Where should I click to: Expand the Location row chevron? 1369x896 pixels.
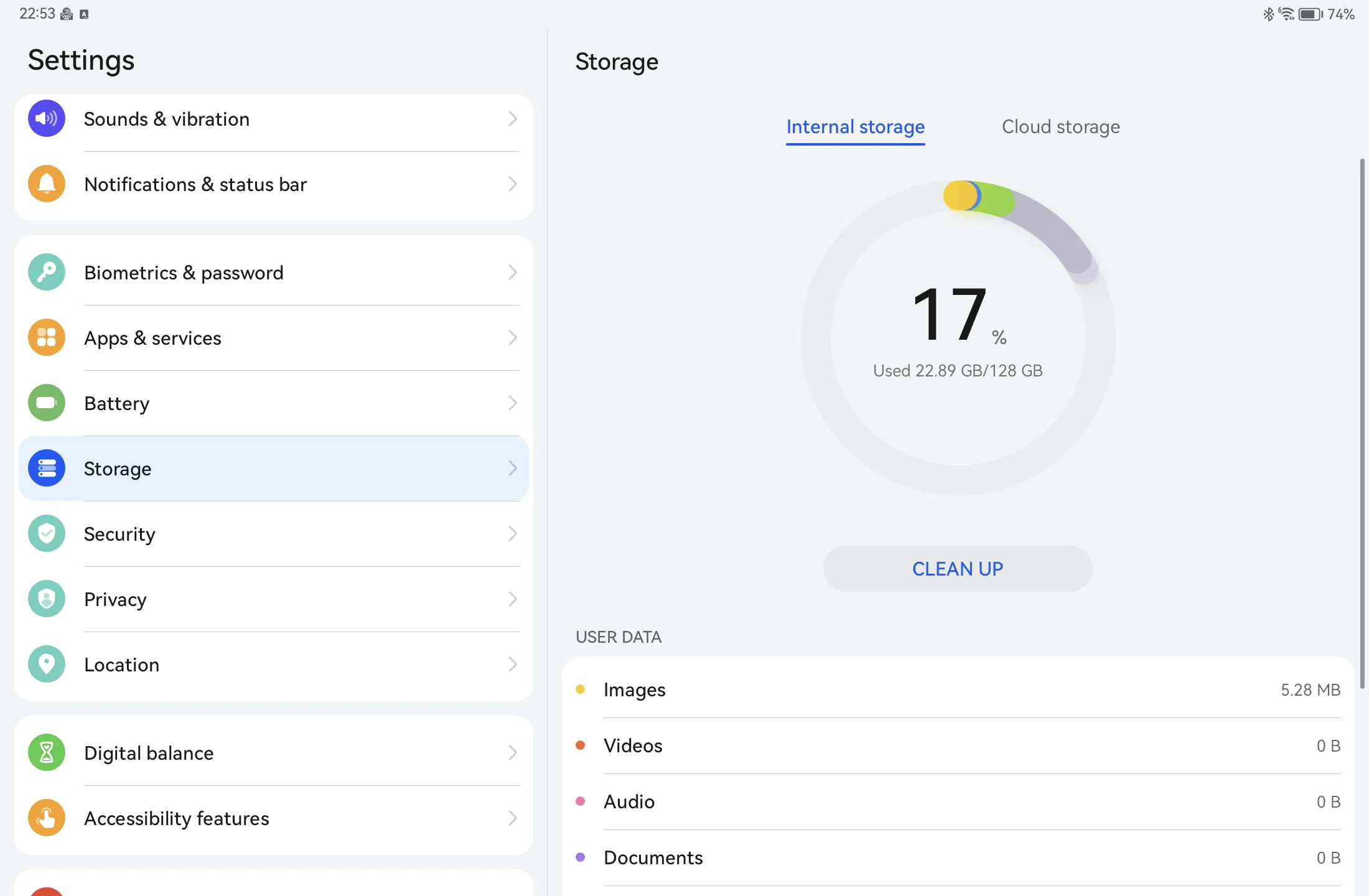[513, 664]
